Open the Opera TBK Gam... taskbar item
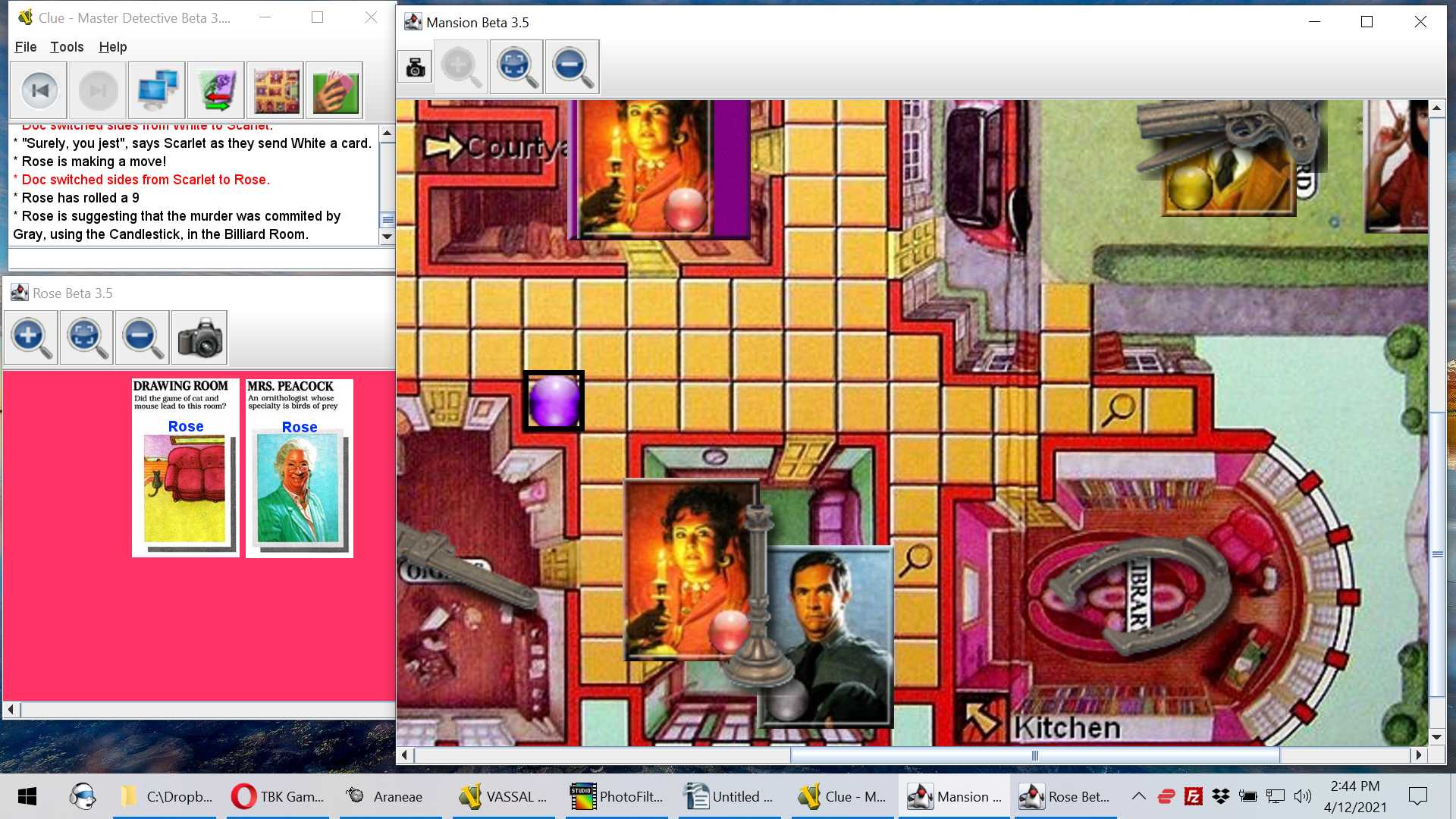 point(278,796)
